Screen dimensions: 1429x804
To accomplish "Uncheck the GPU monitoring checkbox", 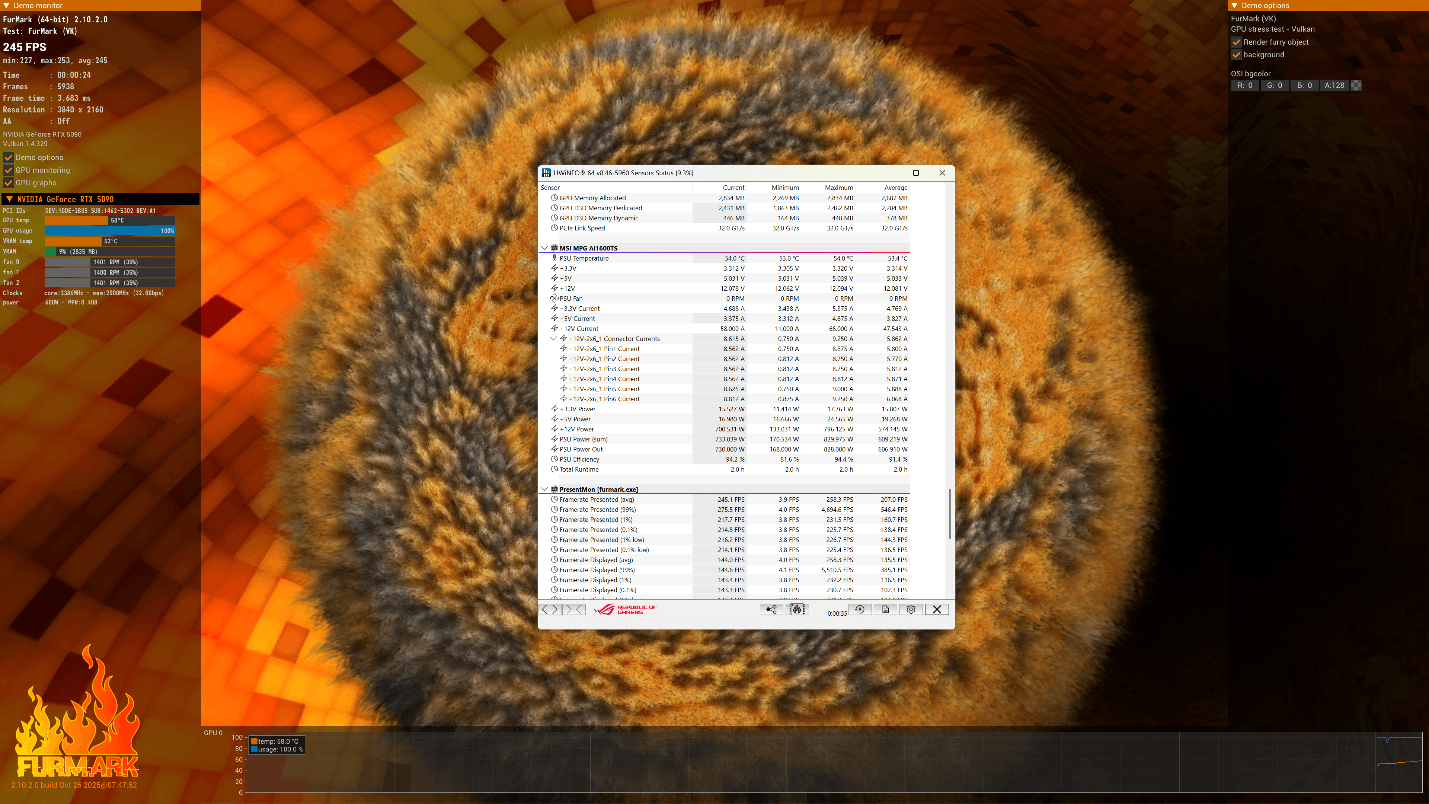I will click(9, 170).
